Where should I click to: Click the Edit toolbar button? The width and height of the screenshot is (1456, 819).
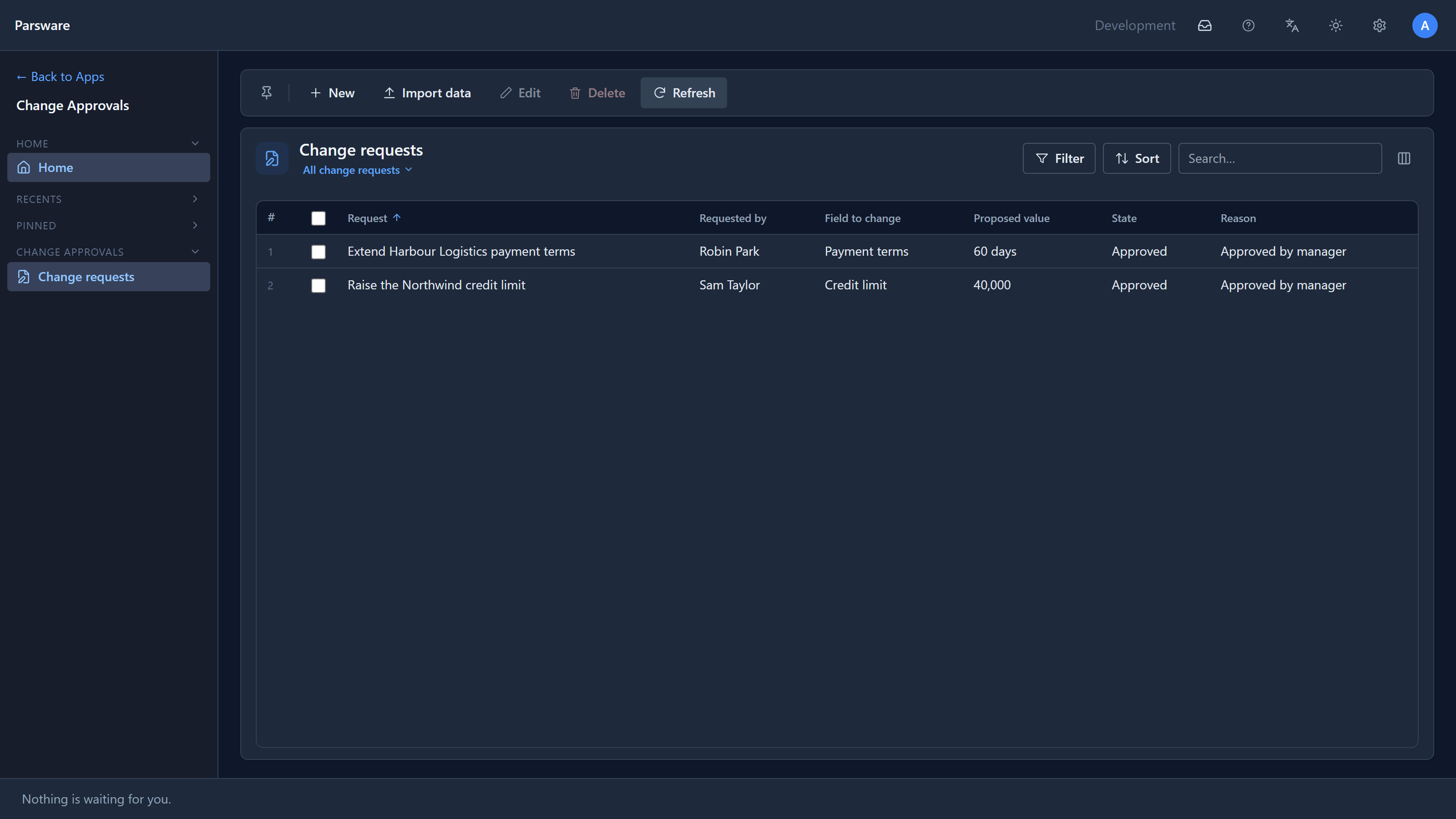point(521,93)
